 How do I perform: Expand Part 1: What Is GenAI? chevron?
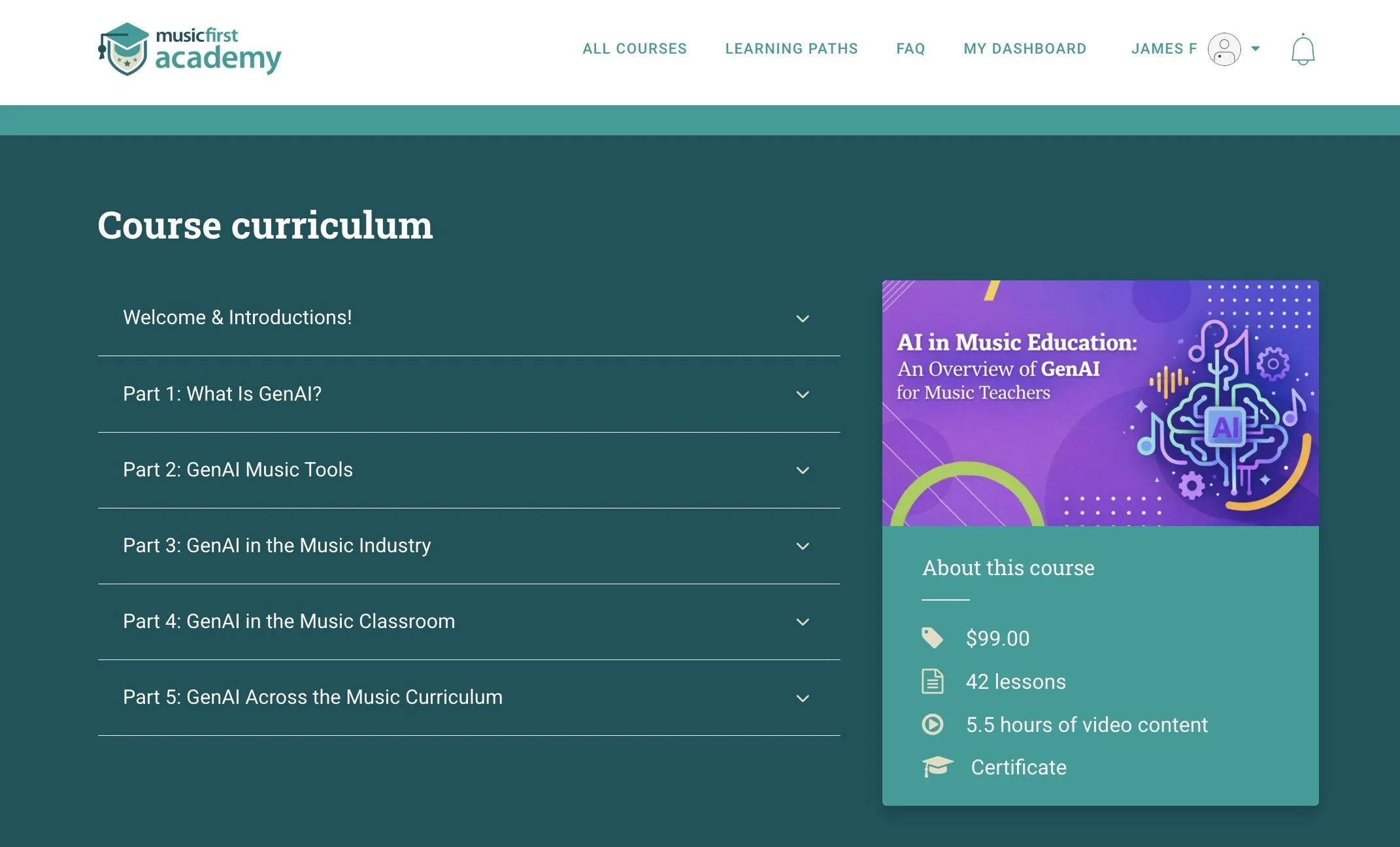803,394
